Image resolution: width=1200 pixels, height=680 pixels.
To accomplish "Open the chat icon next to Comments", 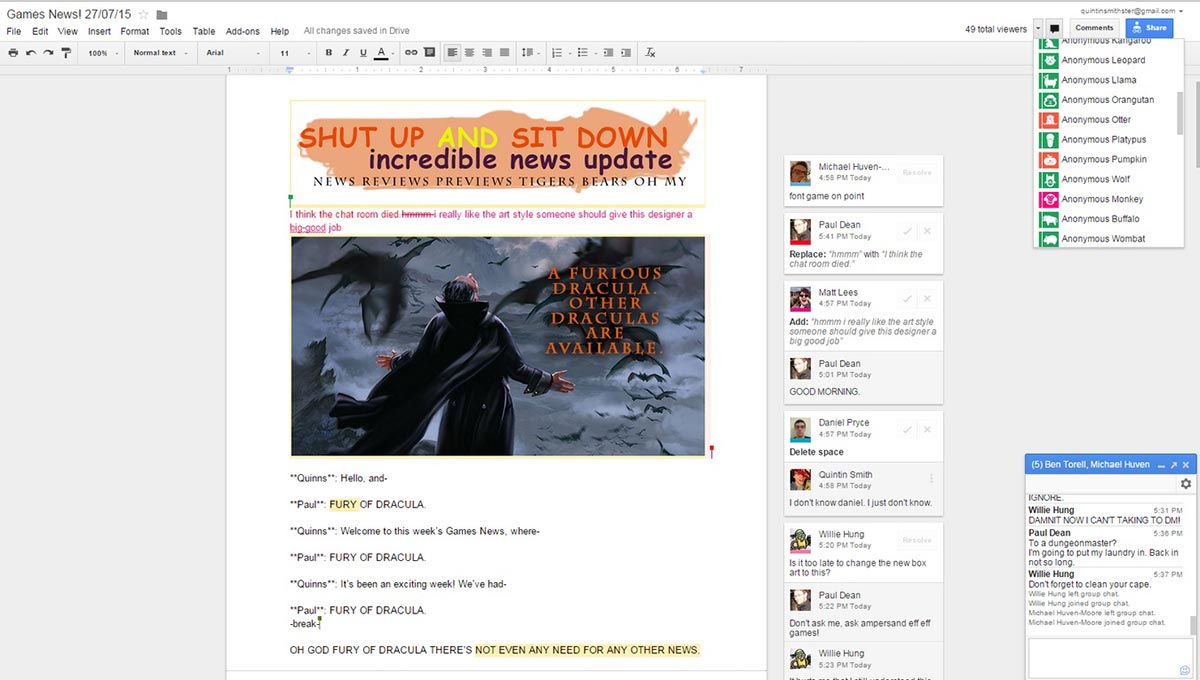I will tap(1054, 29).
